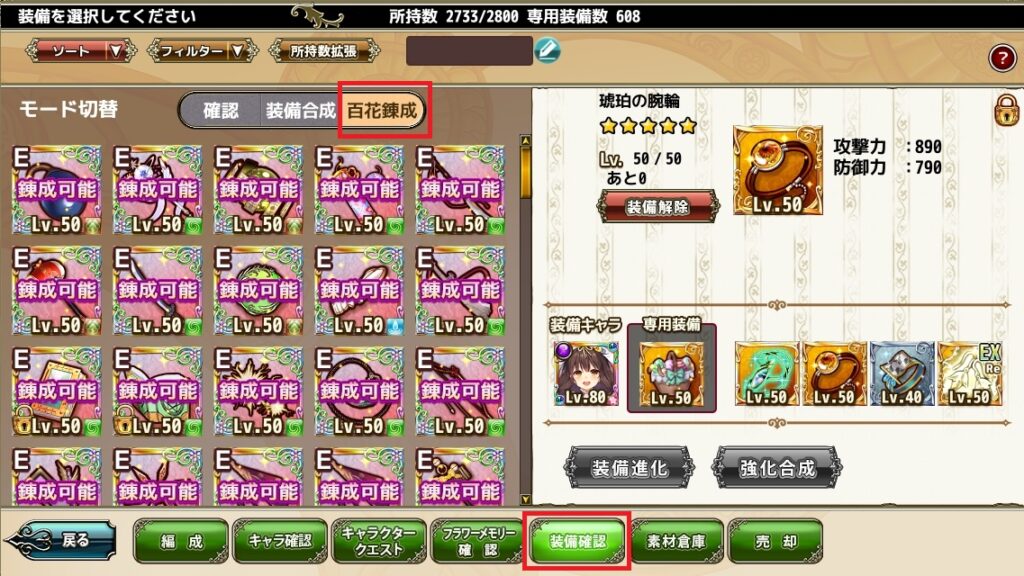This screenshot has width=1024, height=576.
Task: Click the Lv.40 silver ring equipment icon
Action: [x=902, y=374]
